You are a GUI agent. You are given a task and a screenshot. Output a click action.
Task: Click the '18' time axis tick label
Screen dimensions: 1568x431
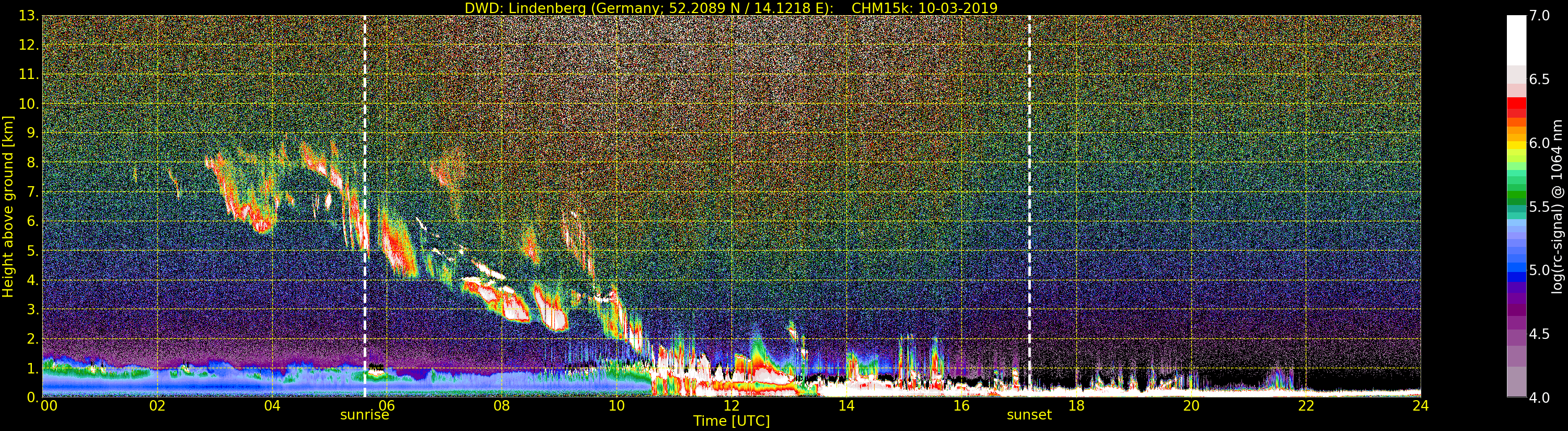[x=1076, y=406]
